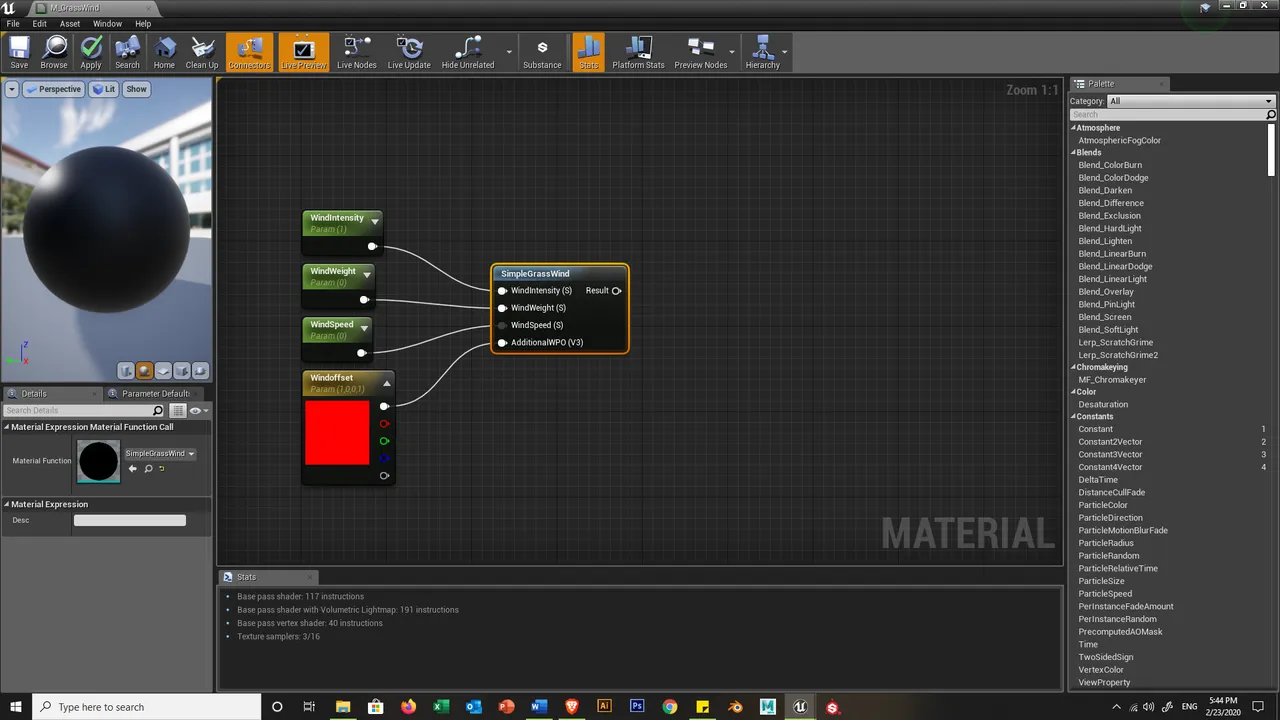The width and height of the screenshot is (1280, 720).
Task: Click the Lit view mode button
Action: coord(104,89)
